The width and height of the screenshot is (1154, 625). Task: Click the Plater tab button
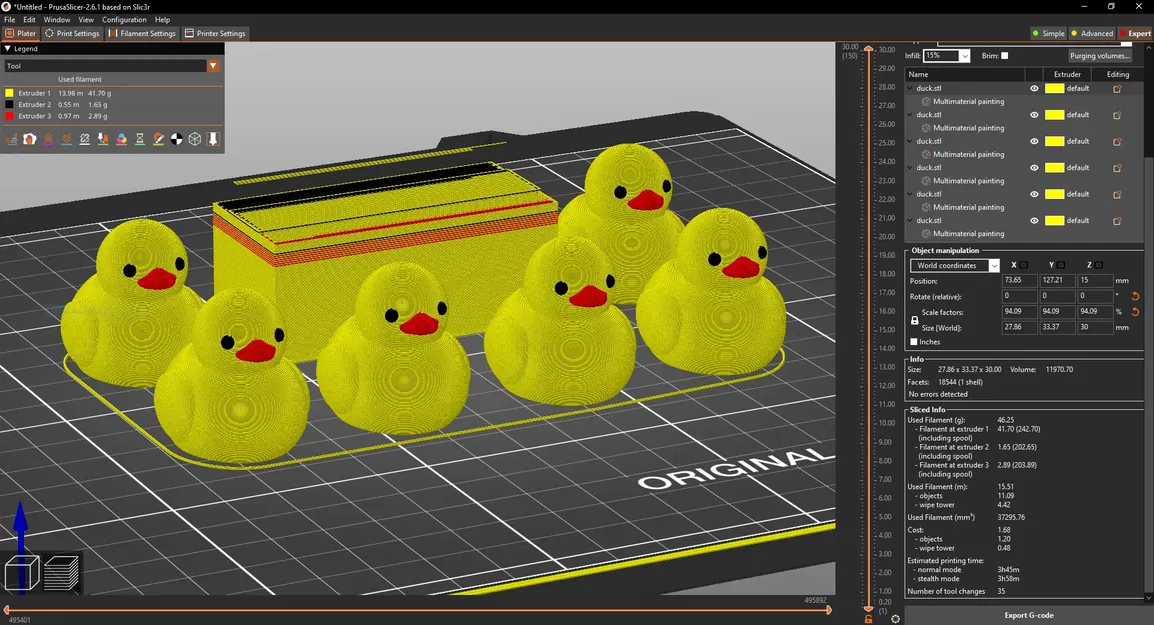click(21, 33)
